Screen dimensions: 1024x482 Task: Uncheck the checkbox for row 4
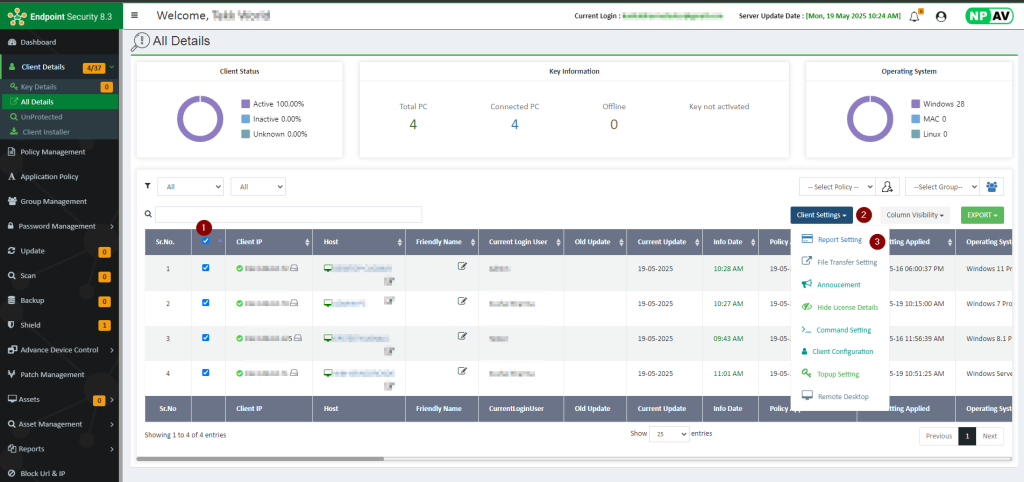(x=206, y=372)
